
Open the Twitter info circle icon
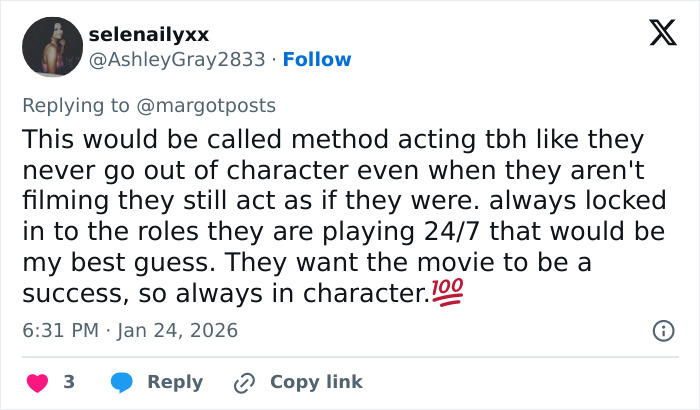point(662,330)
